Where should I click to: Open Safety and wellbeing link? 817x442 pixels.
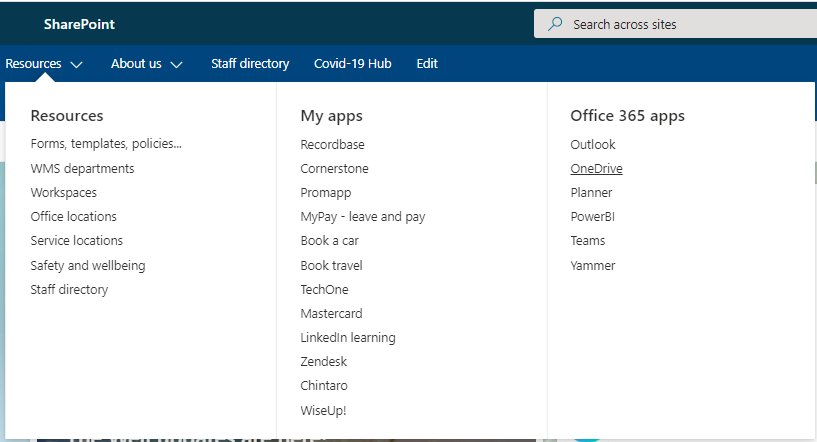pyautogui.click(x=88, y=265)
